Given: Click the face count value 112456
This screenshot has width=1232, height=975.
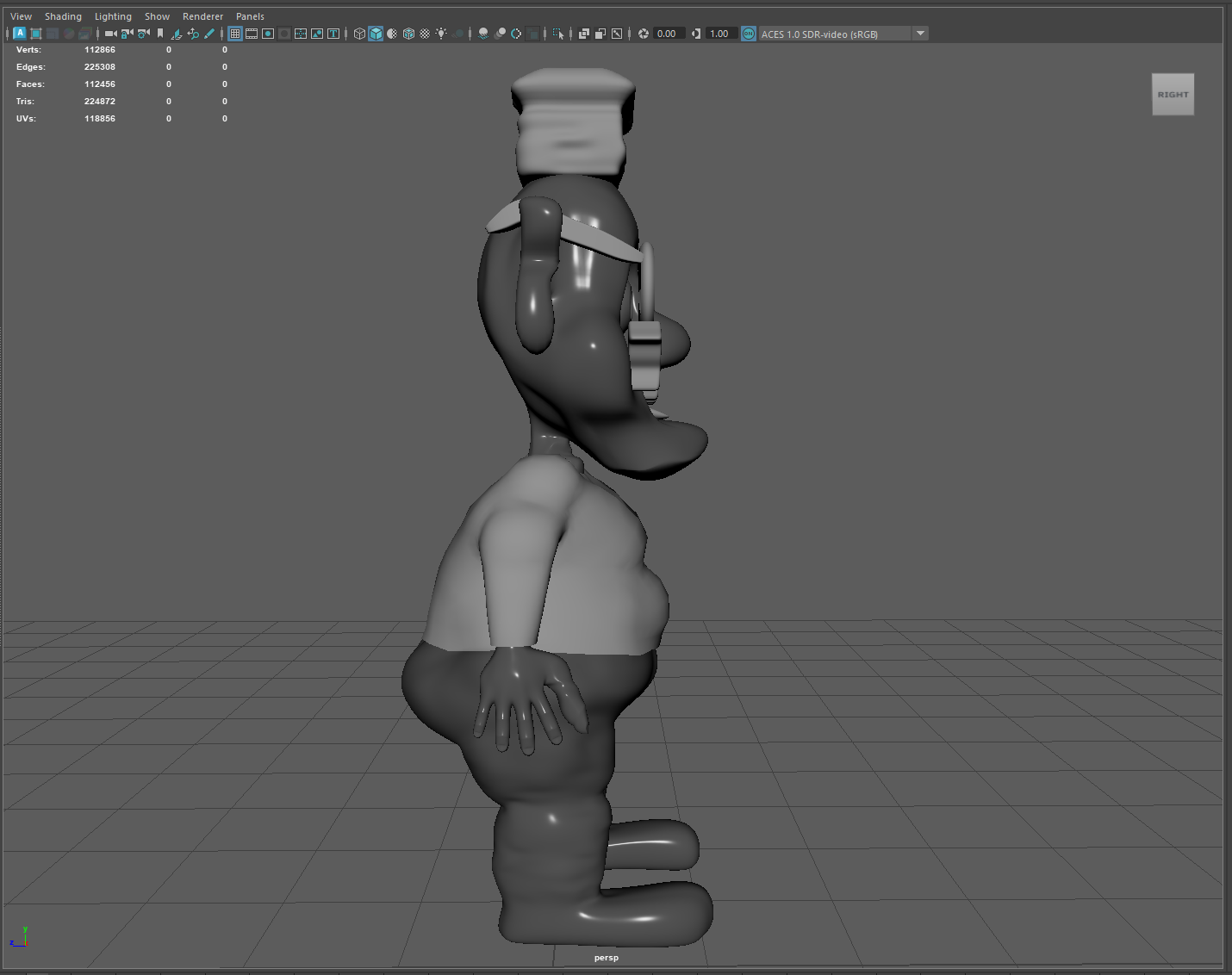Looking at the screenshot, I should point(100,84).
